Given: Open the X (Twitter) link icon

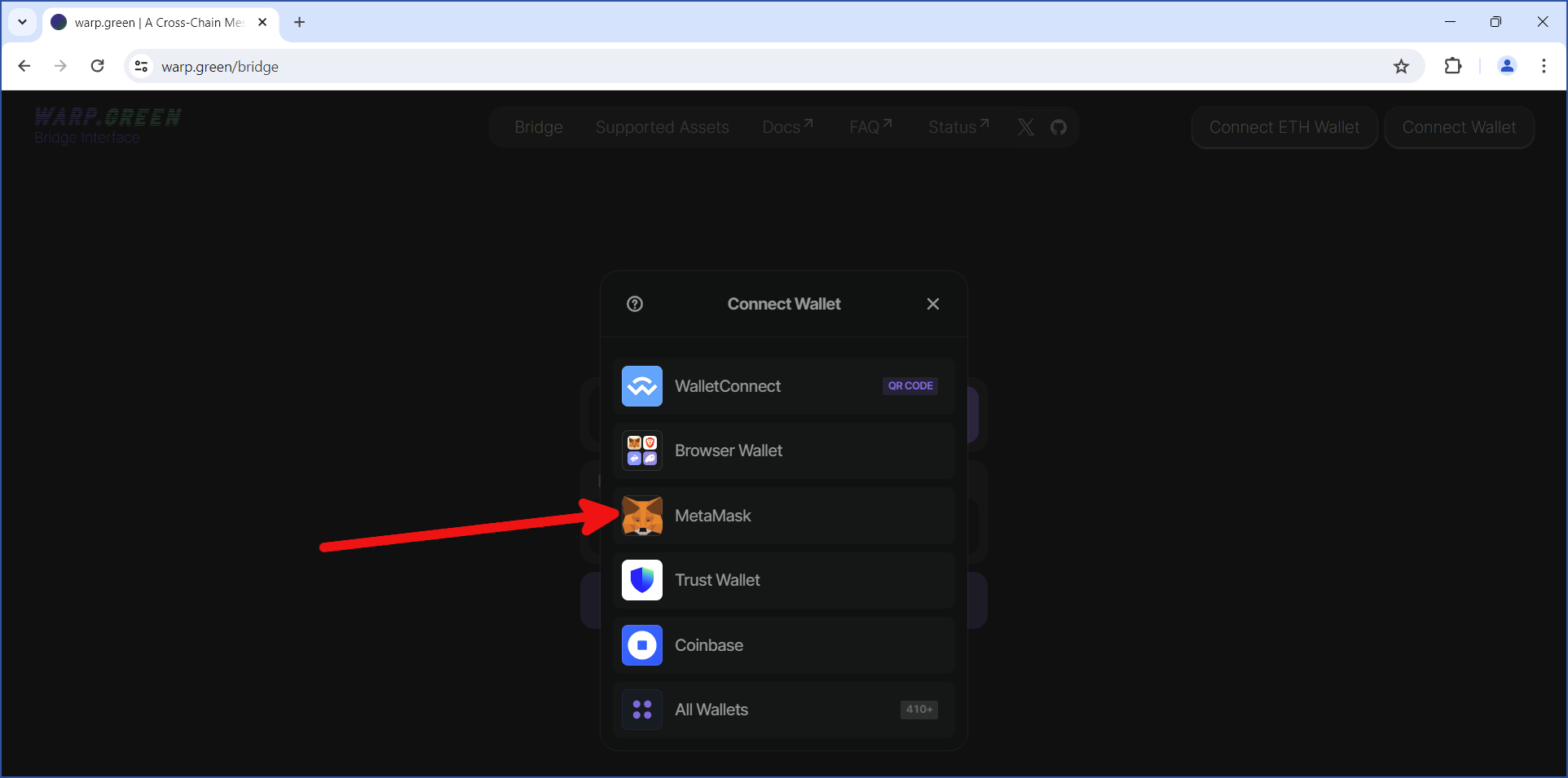Looking at the screenshot, I should pos(1025,127).
